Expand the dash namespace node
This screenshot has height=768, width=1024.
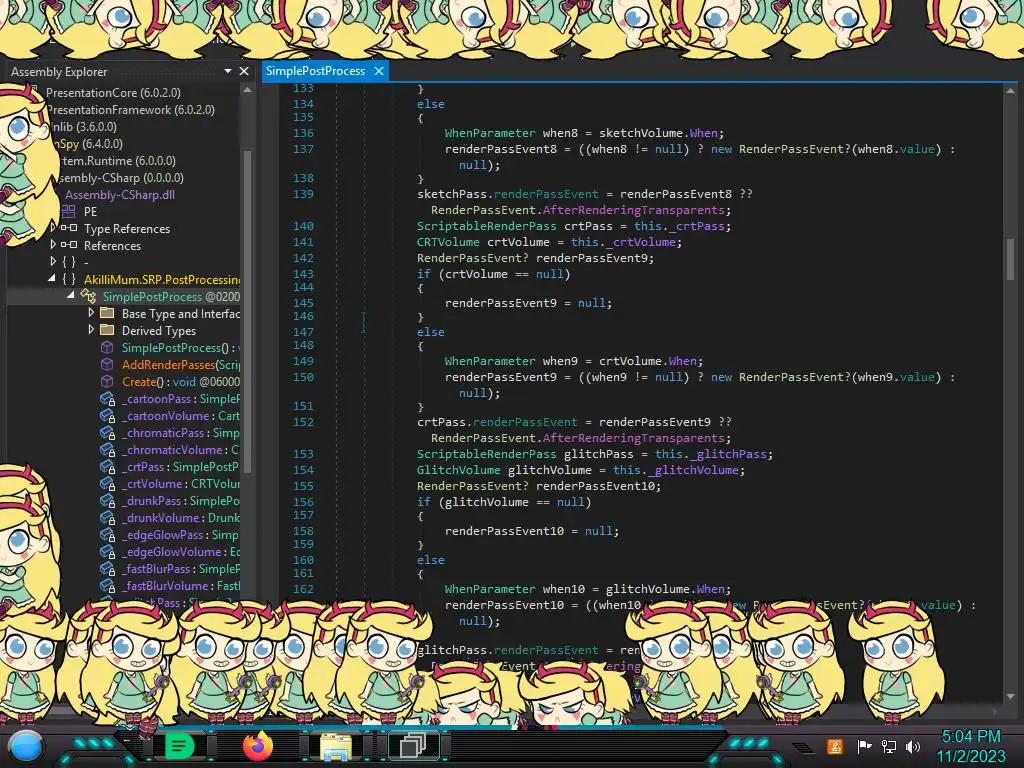point(53,262)
